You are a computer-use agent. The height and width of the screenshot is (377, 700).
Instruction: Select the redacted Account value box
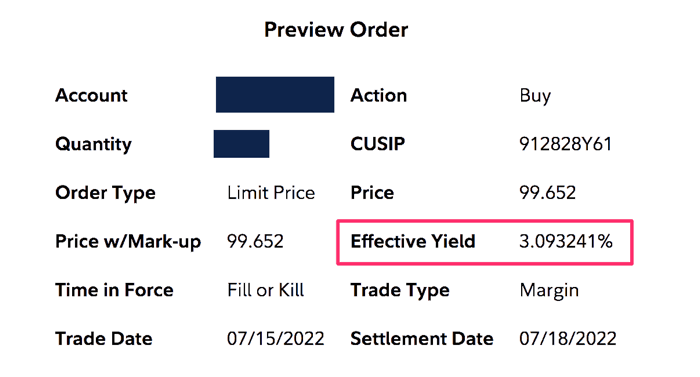click(275, 95)
